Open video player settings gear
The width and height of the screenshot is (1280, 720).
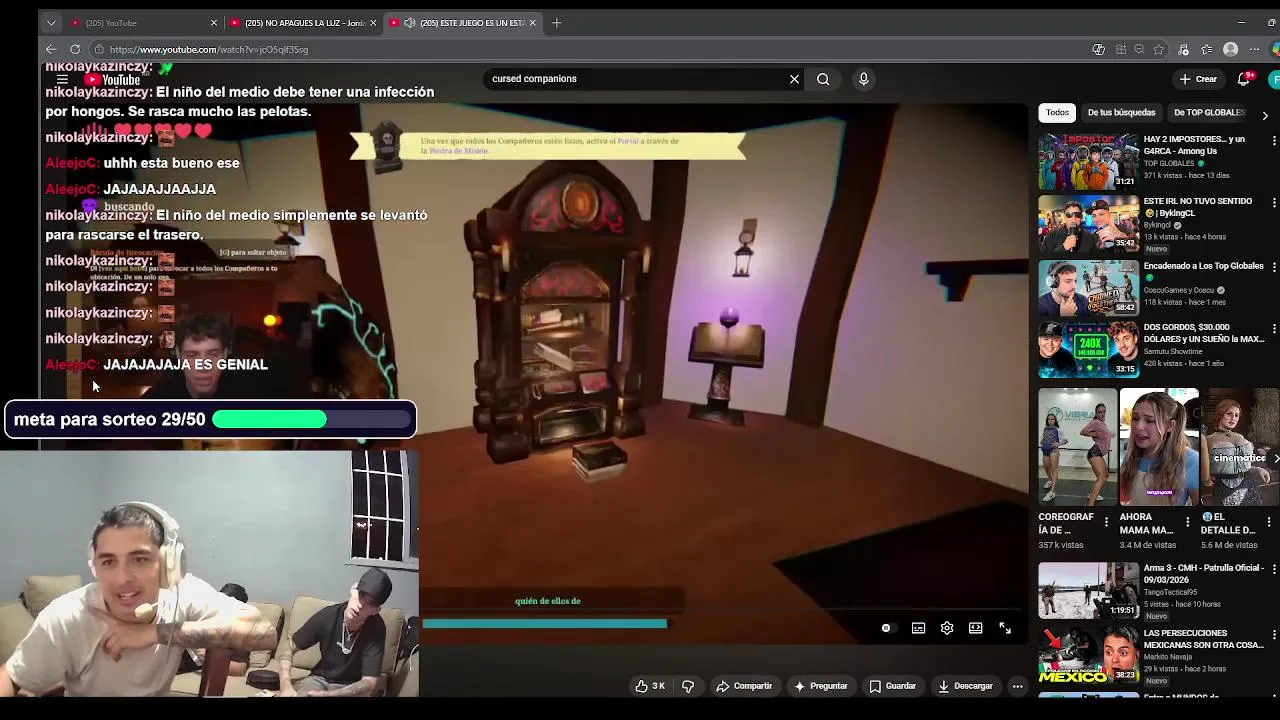coord(947,628)
